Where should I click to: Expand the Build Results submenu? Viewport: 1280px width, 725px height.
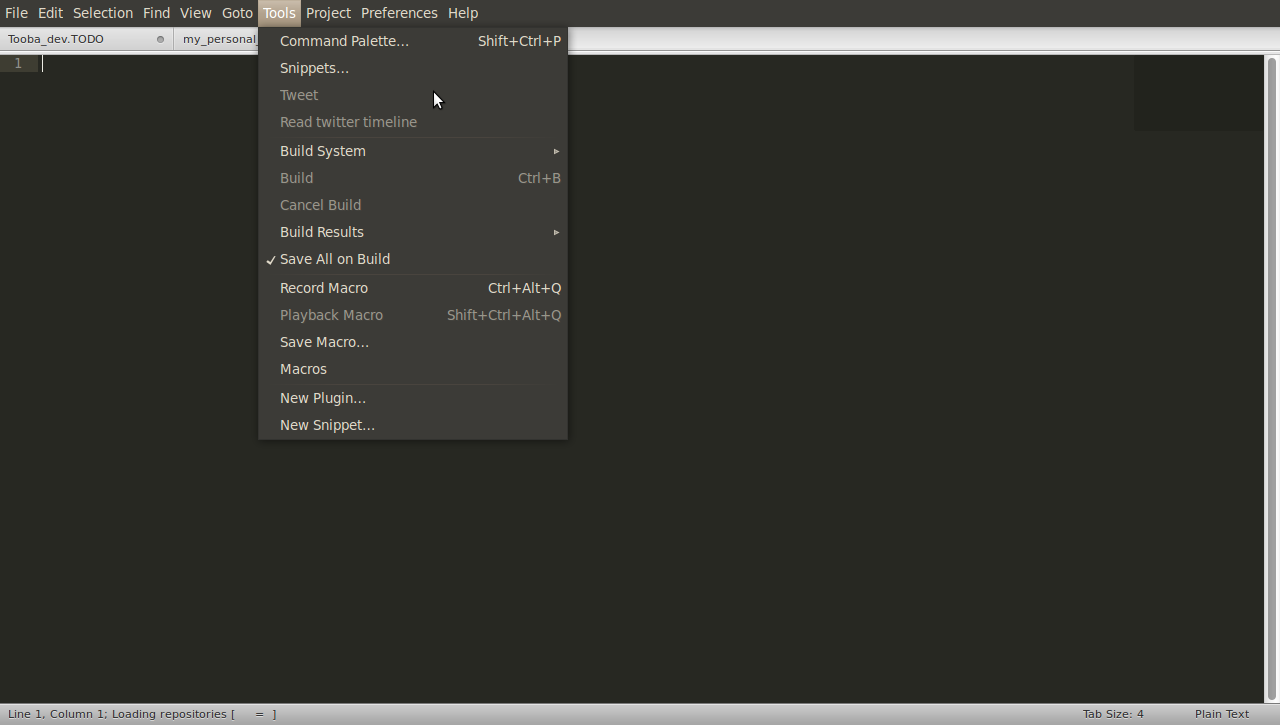tap(413, 232)
